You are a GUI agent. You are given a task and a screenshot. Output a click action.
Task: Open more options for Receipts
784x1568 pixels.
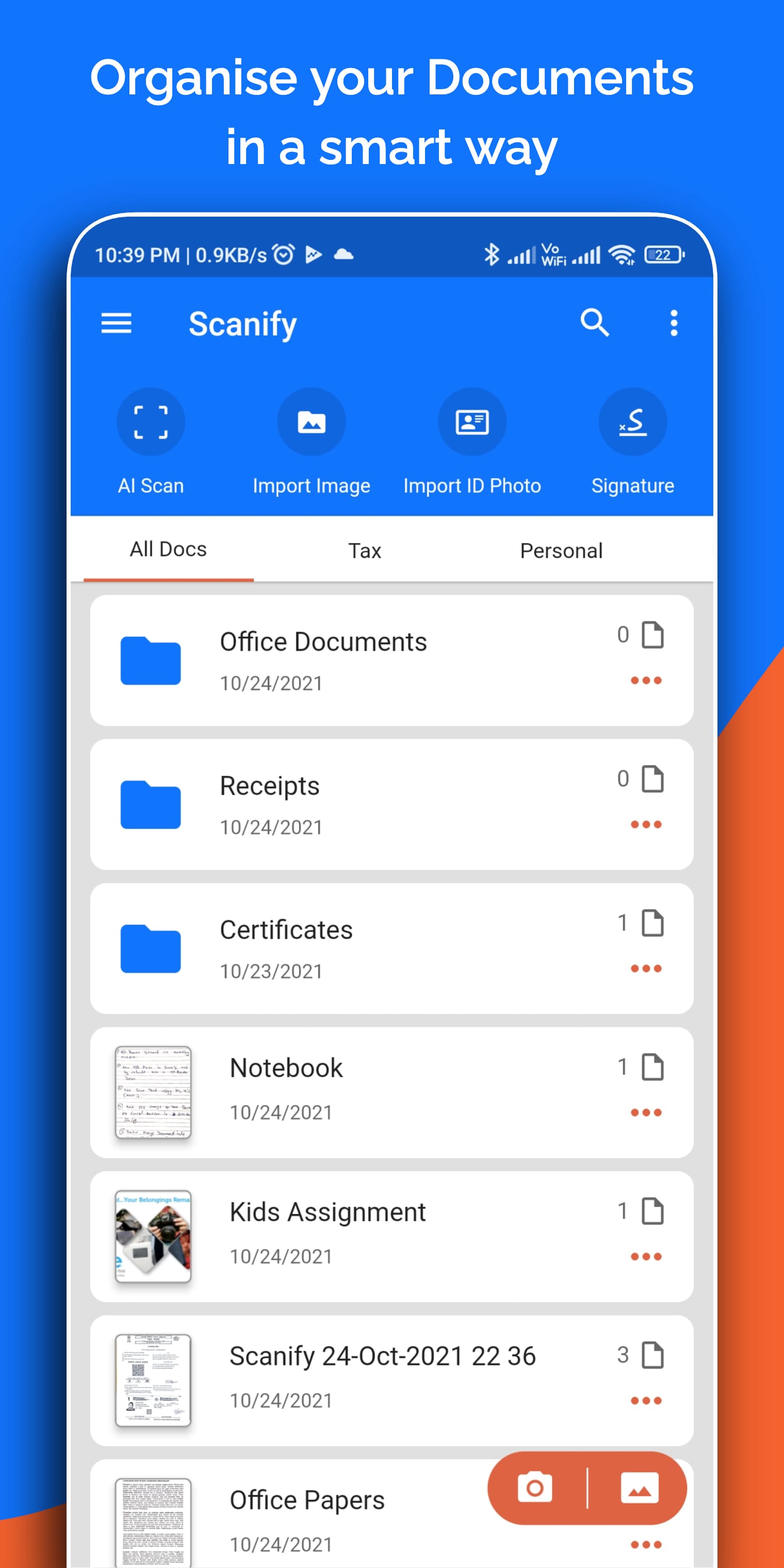point(646,824)
